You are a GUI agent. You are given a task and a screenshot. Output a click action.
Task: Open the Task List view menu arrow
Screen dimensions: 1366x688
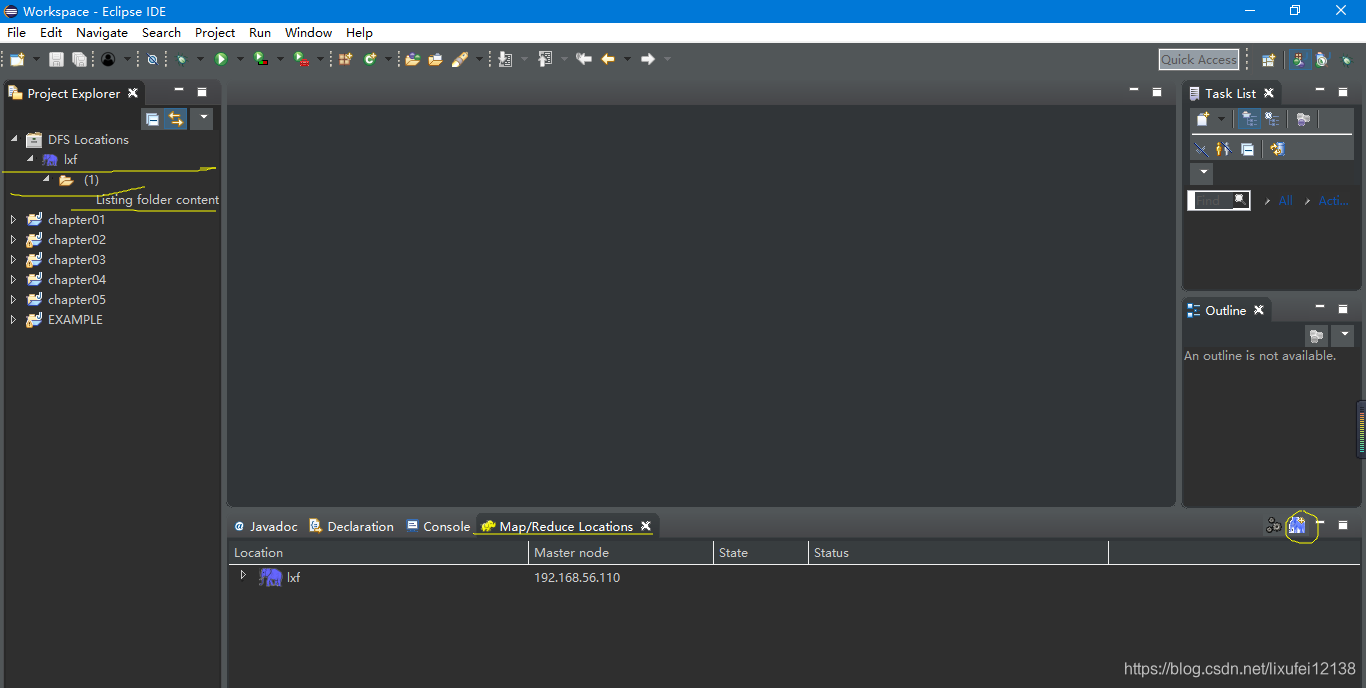[1203, 173]
